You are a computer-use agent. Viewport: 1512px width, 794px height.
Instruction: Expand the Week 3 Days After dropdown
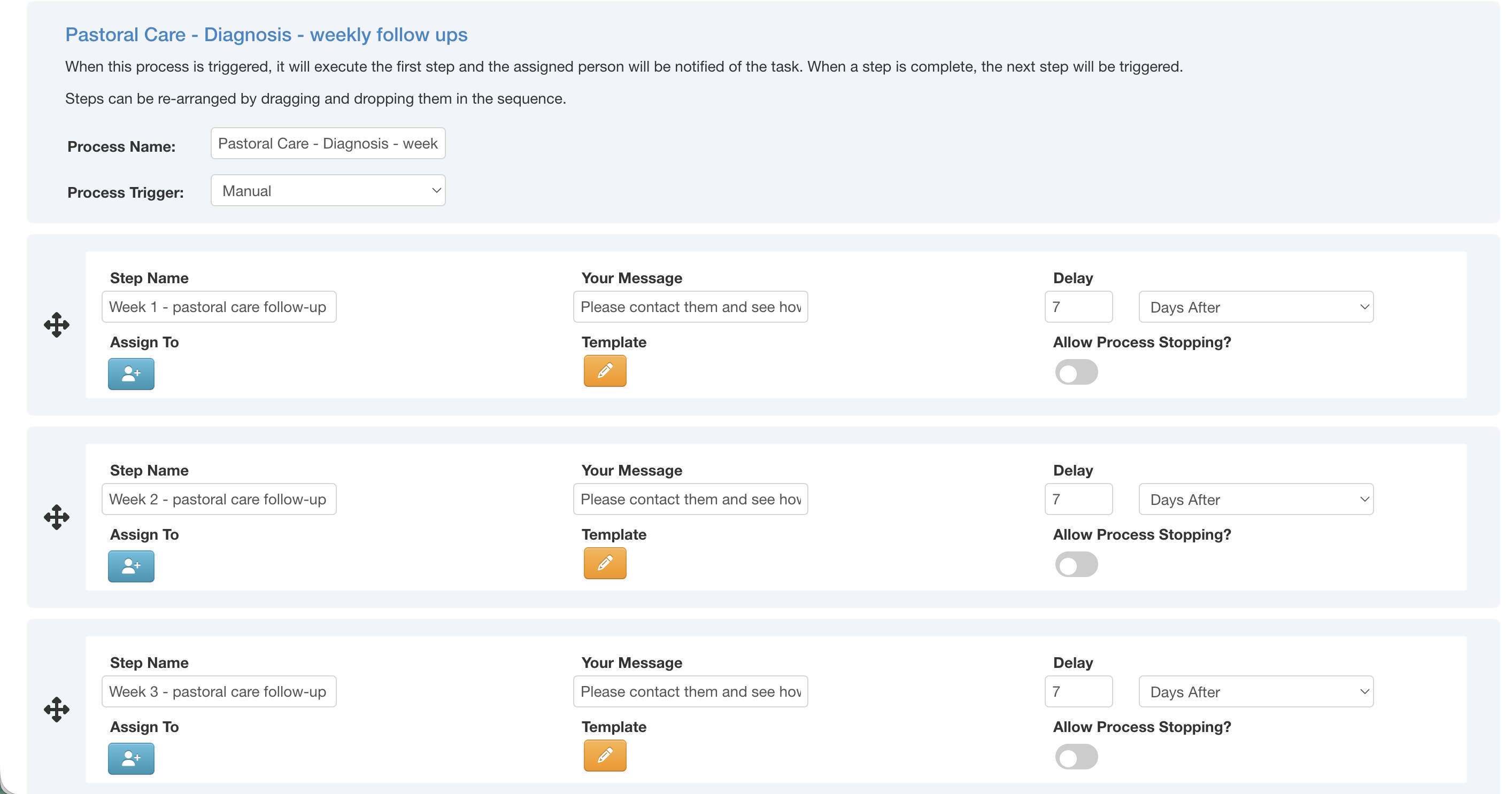click(x=1255, y=691)
